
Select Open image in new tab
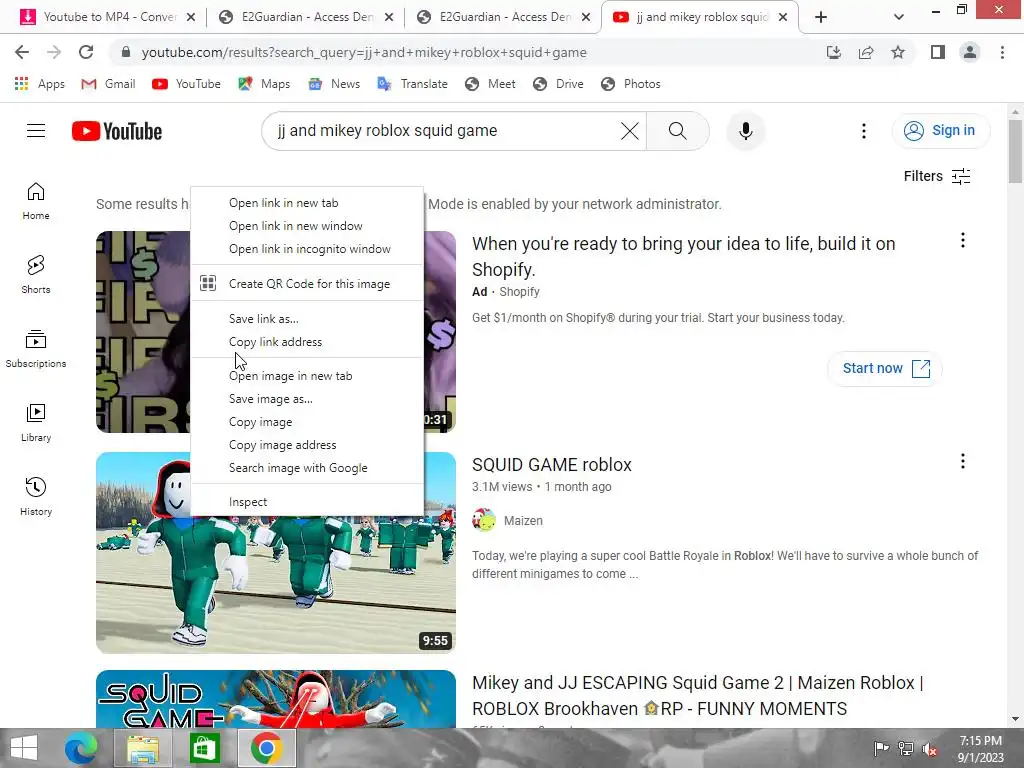[x=308, y=376]
